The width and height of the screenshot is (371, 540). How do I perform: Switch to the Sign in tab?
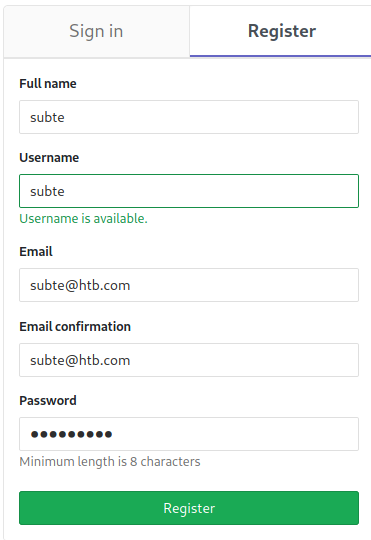coord(96,31)
